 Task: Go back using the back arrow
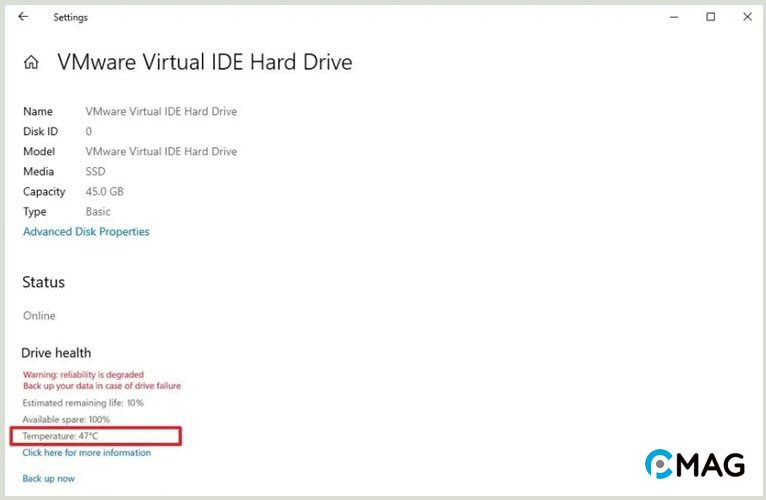point(23,17)
